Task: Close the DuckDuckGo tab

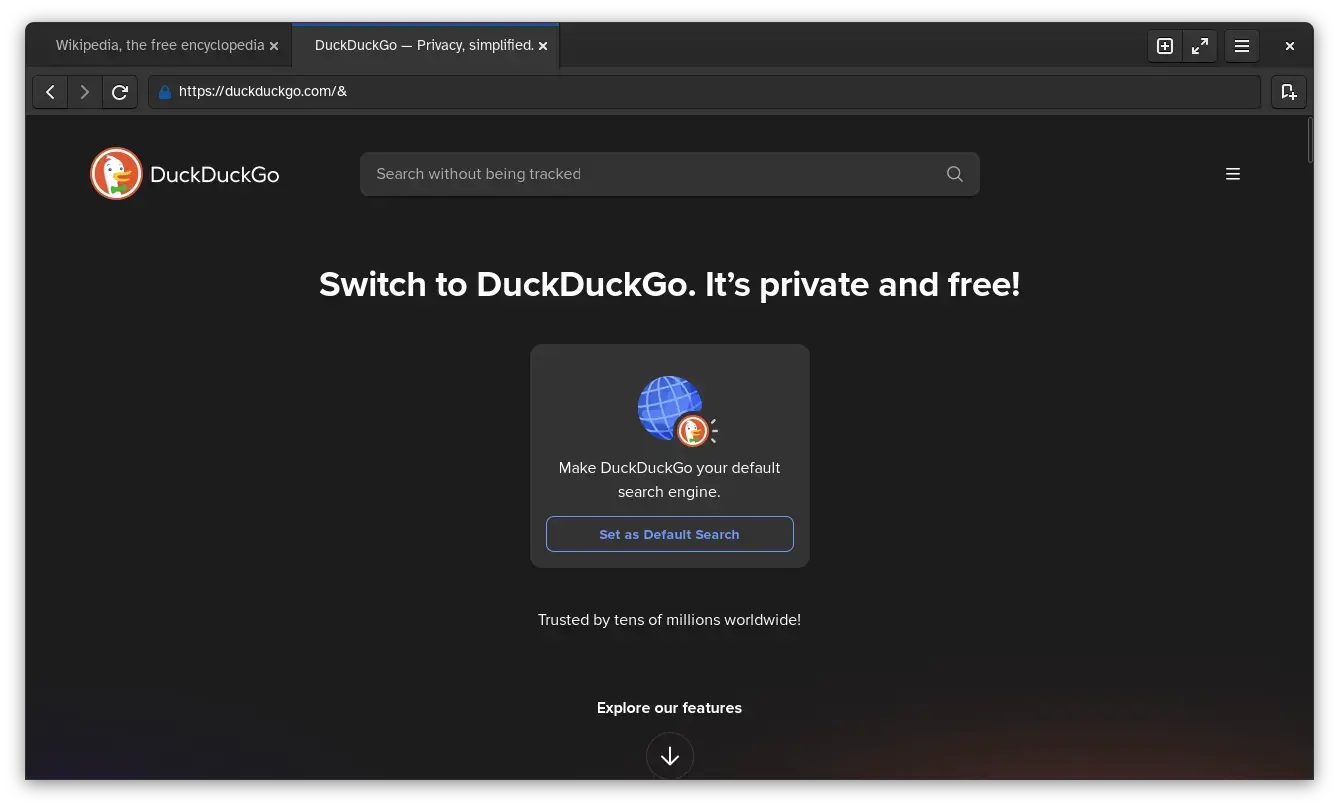Action: tap(543, 46)
